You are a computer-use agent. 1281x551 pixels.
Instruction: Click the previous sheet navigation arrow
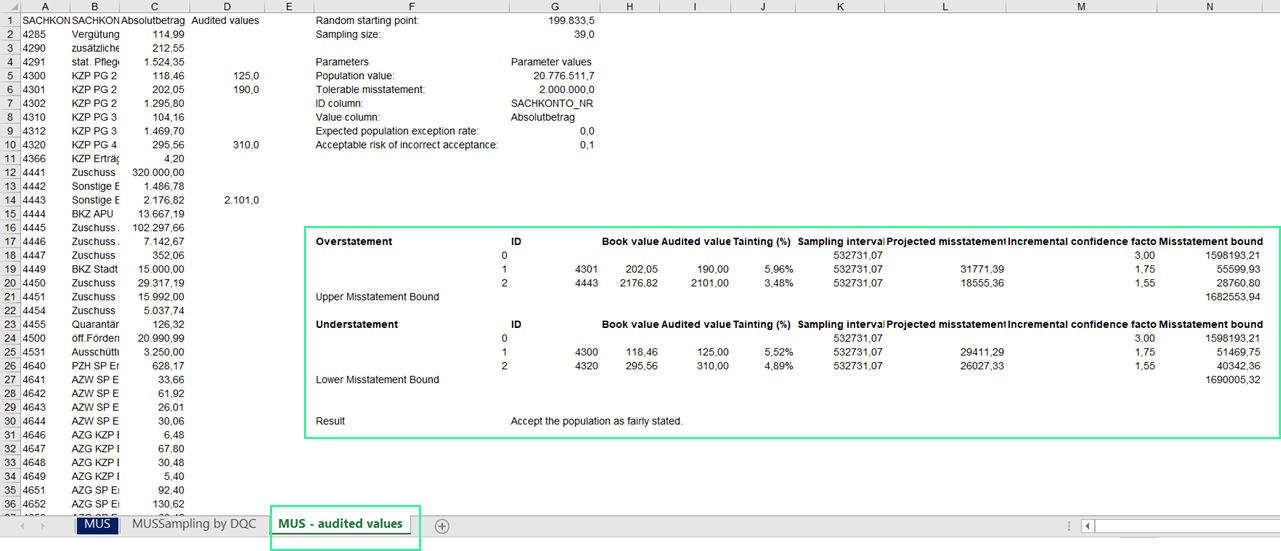click(x=23, y=525)
